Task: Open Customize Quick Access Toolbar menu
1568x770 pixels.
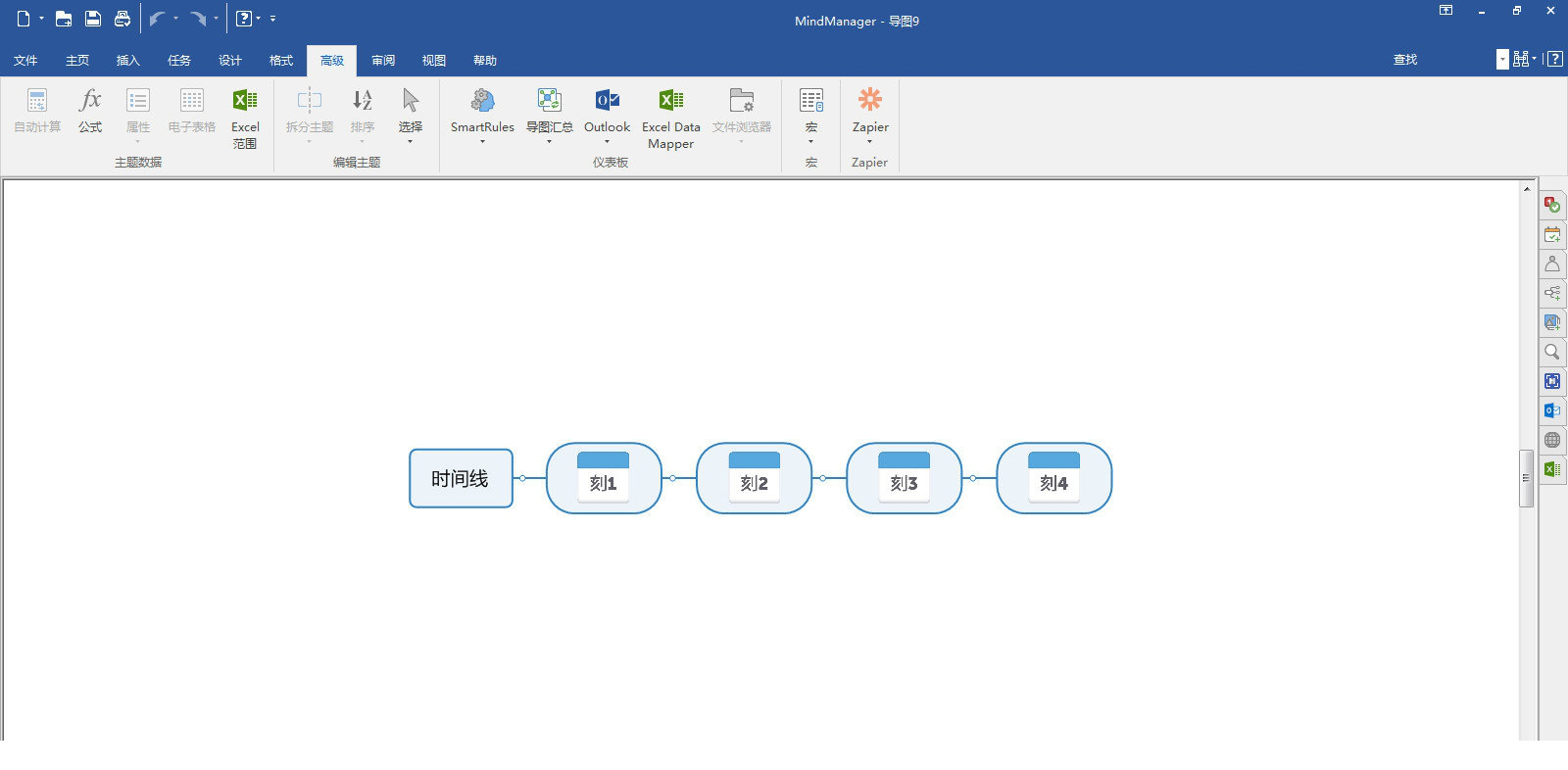Action: (273, 19)
